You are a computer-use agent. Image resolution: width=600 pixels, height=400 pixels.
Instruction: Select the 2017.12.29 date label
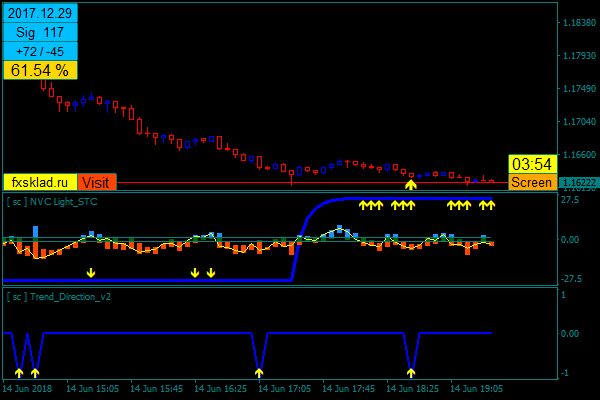click(x=40, y=13)
